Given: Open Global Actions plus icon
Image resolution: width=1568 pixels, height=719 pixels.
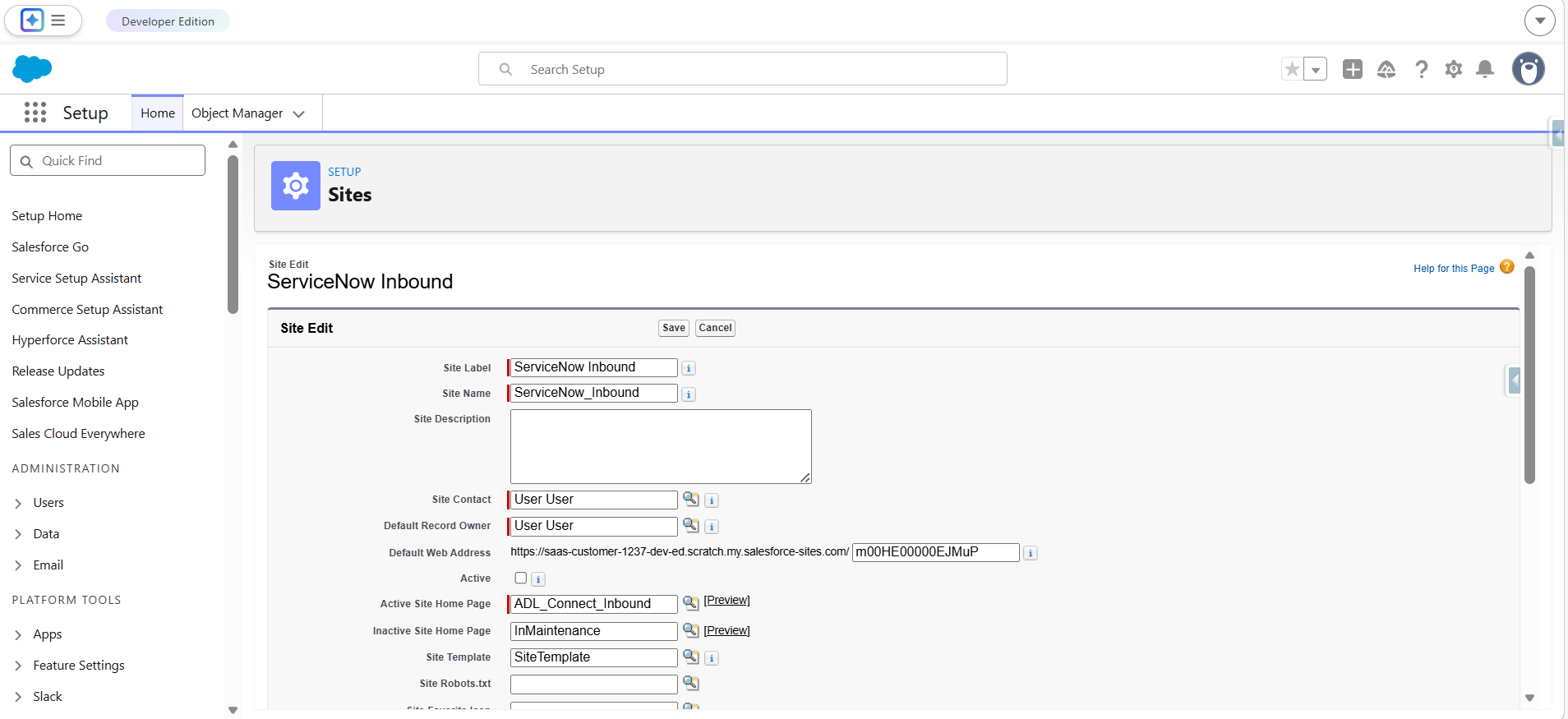Looking at the screenshot, I should (x=1353, y=69).
